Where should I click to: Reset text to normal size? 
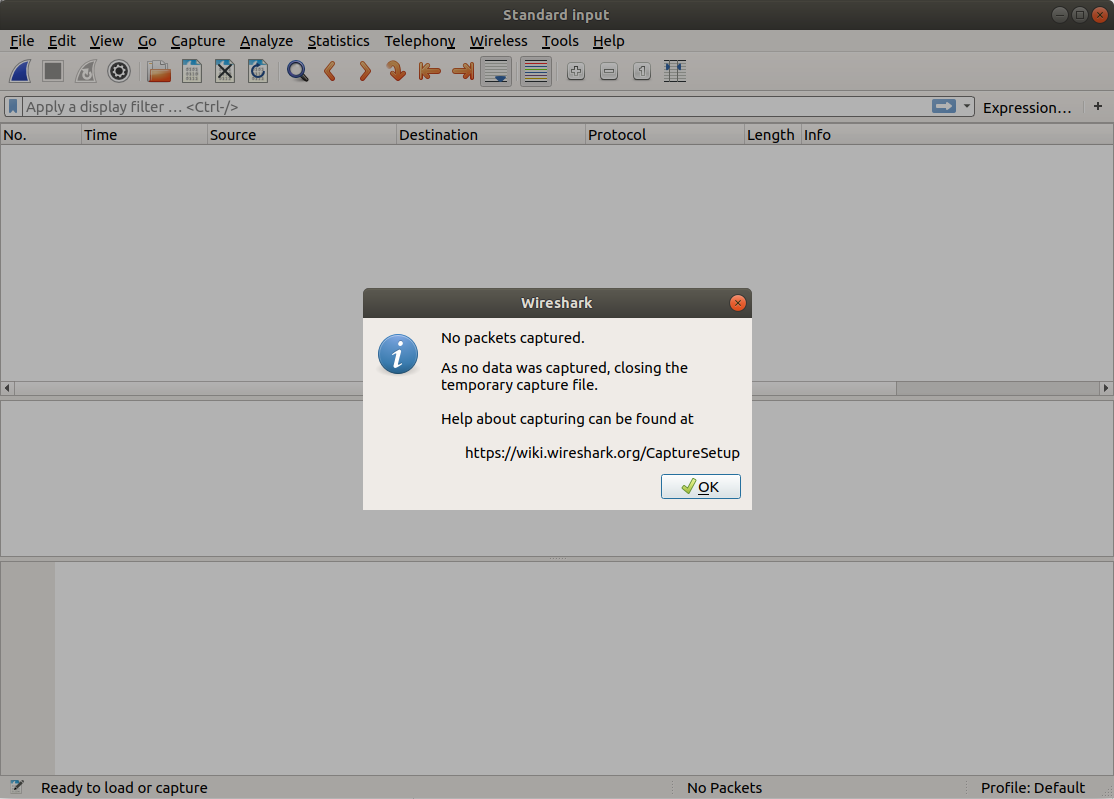[x=642, y=71]
